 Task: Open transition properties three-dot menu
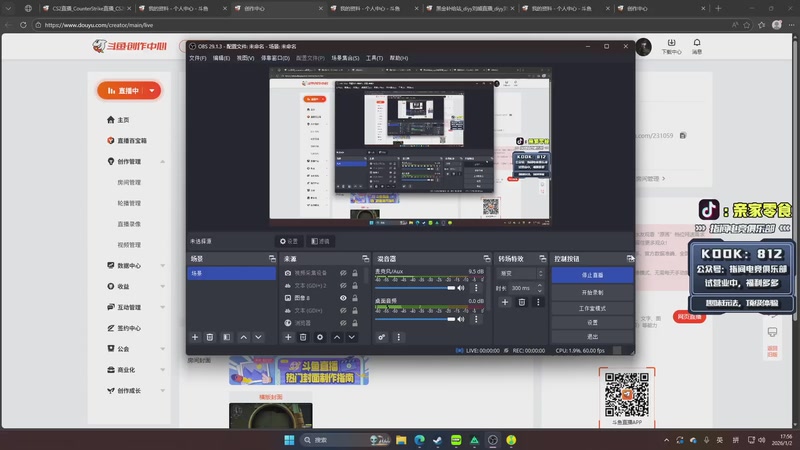[x=538, y=302]
